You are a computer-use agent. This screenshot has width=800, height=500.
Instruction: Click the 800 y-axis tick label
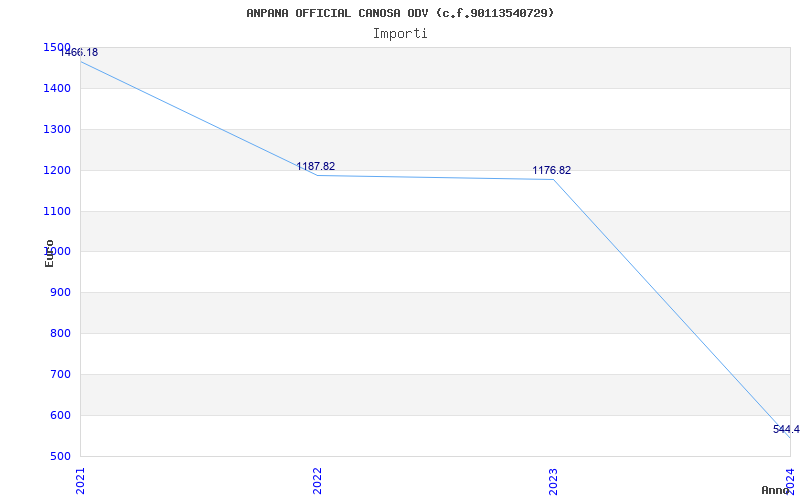coord(60,334)
